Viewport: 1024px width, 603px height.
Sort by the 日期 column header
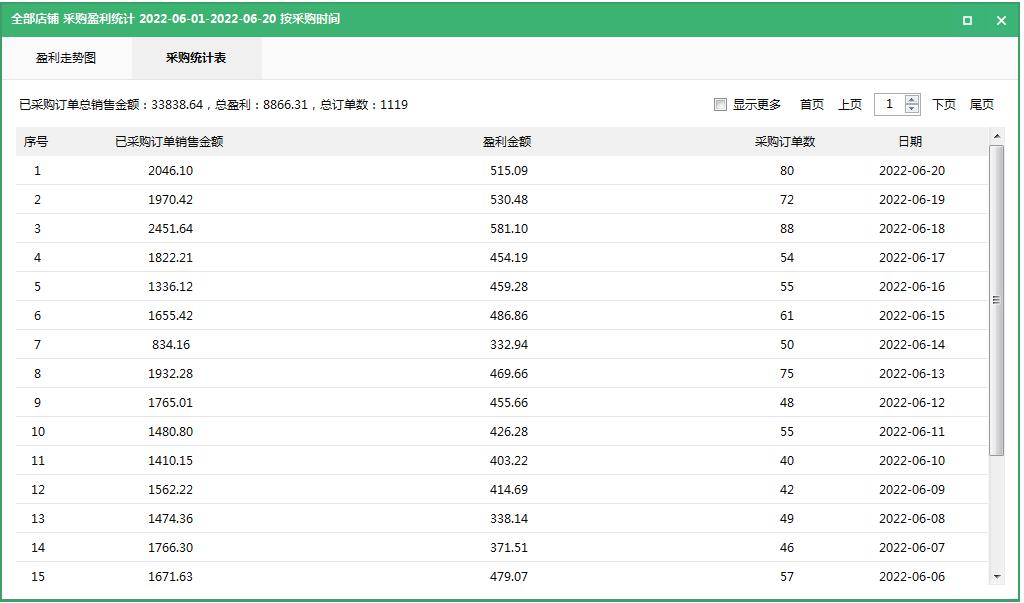(915, 141)
